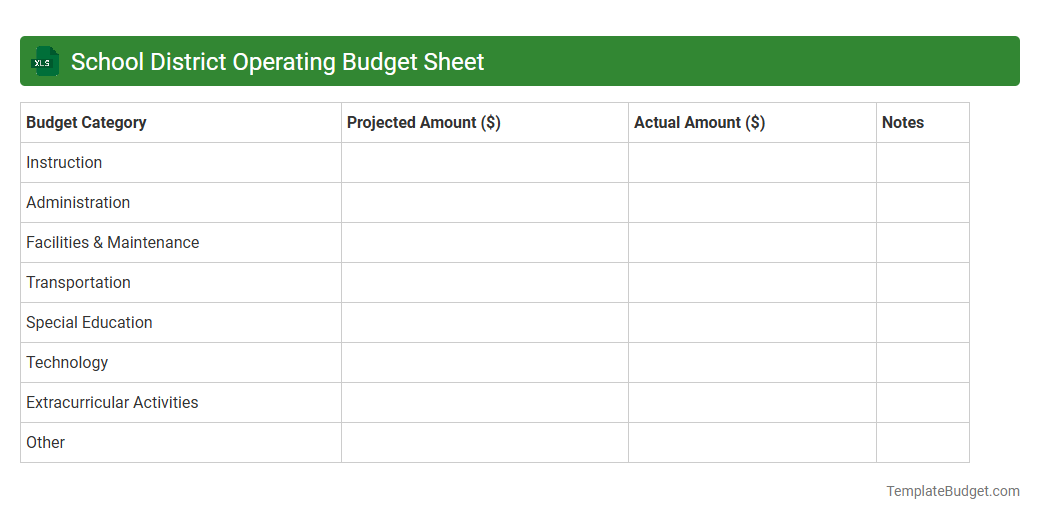The image size is (1040, 520).
Task: Select the Extracurricular Activities row label
Action: [112, 403]
